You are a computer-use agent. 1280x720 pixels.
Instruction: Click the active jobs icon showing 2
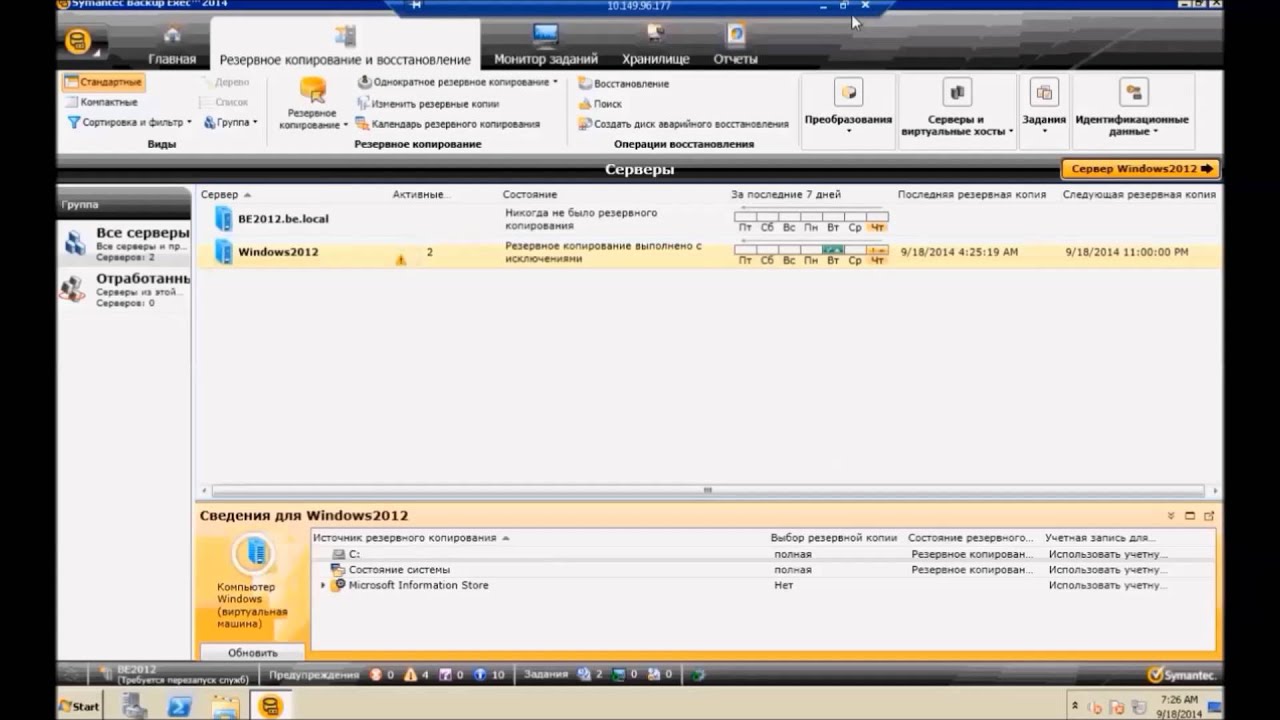[584, 674]
